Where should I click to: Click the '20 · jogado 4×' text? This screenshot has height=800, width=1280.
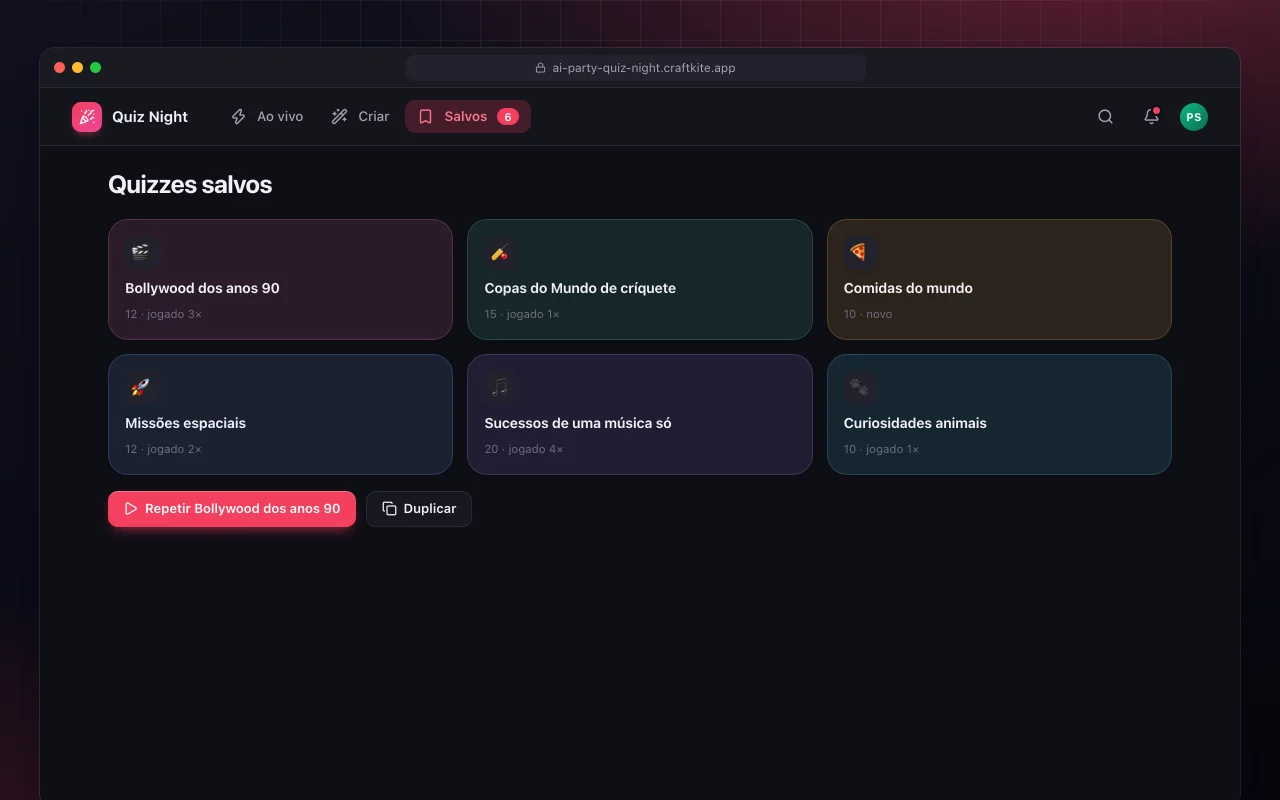(524, 449)
